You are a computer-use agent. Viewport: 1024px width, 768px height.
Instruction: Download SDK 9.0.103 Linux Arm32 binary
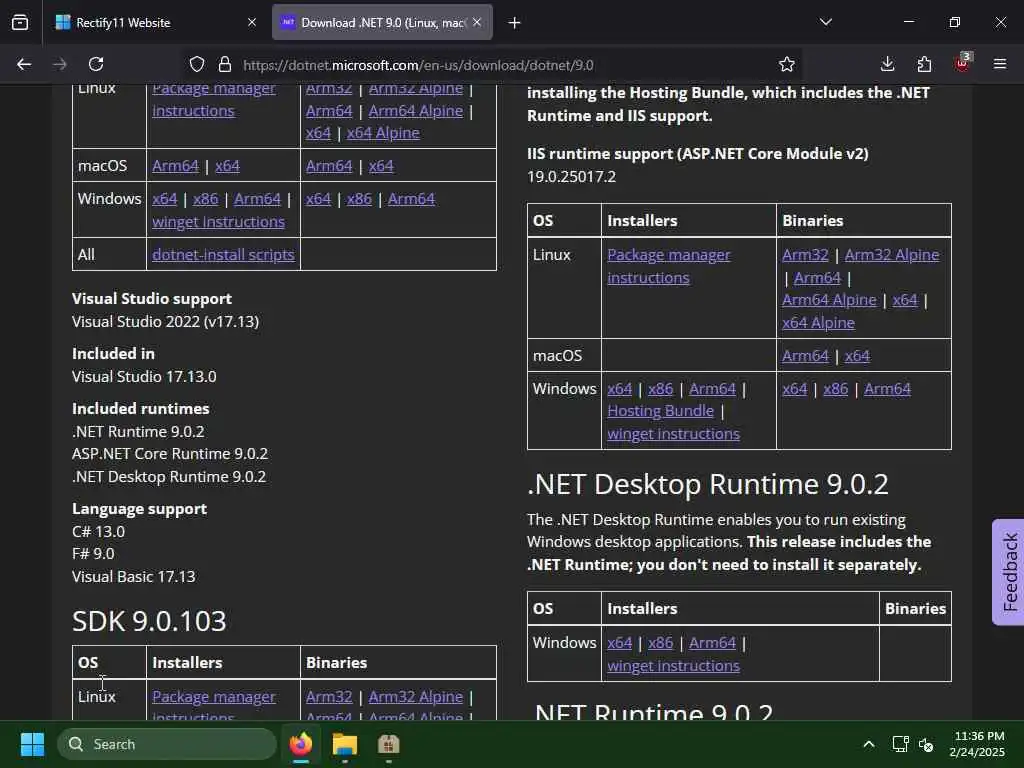pyautogui.click(x=329, y=697)
